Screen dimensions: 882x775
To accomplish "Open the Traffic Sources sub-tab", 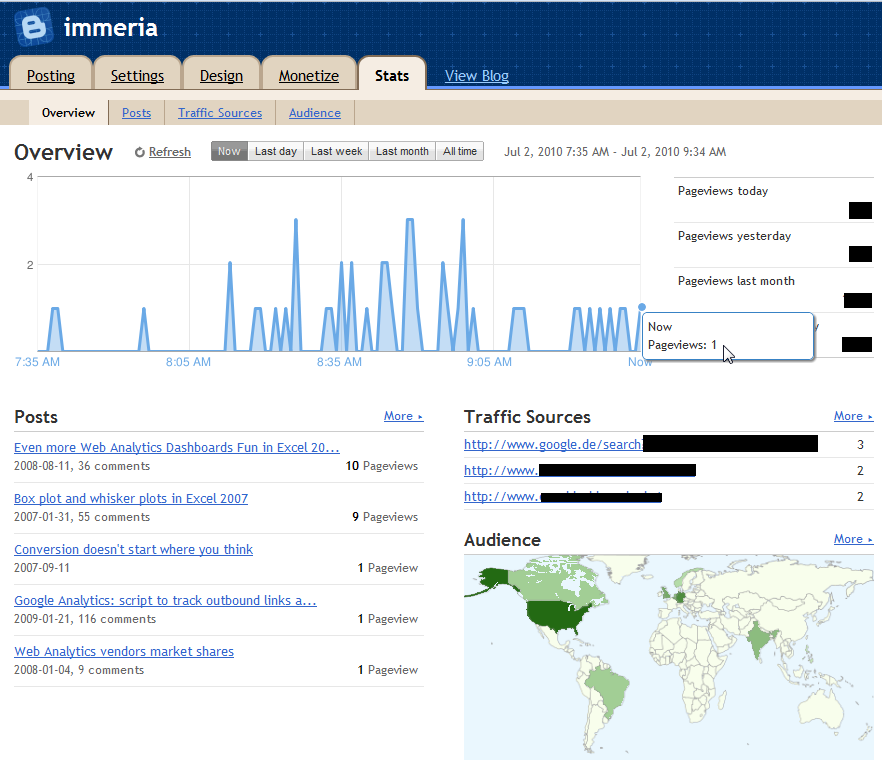I will pyautogui.click(x=220, y=113).
